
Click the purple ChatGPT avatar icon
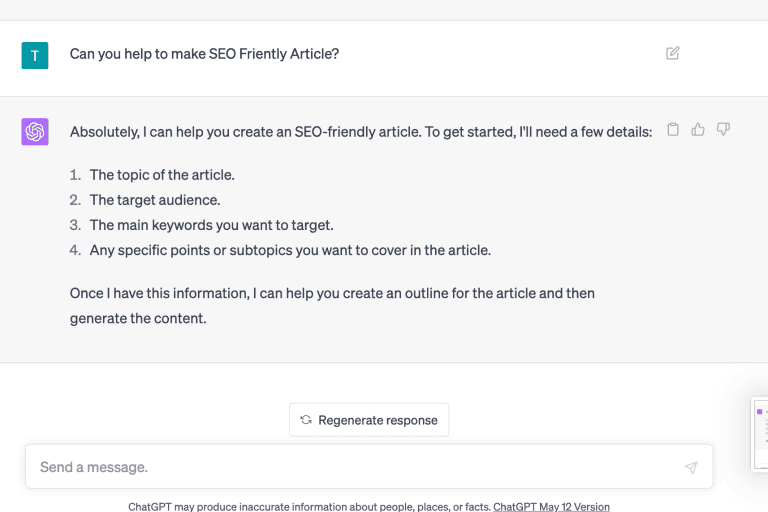coord(35,131)
